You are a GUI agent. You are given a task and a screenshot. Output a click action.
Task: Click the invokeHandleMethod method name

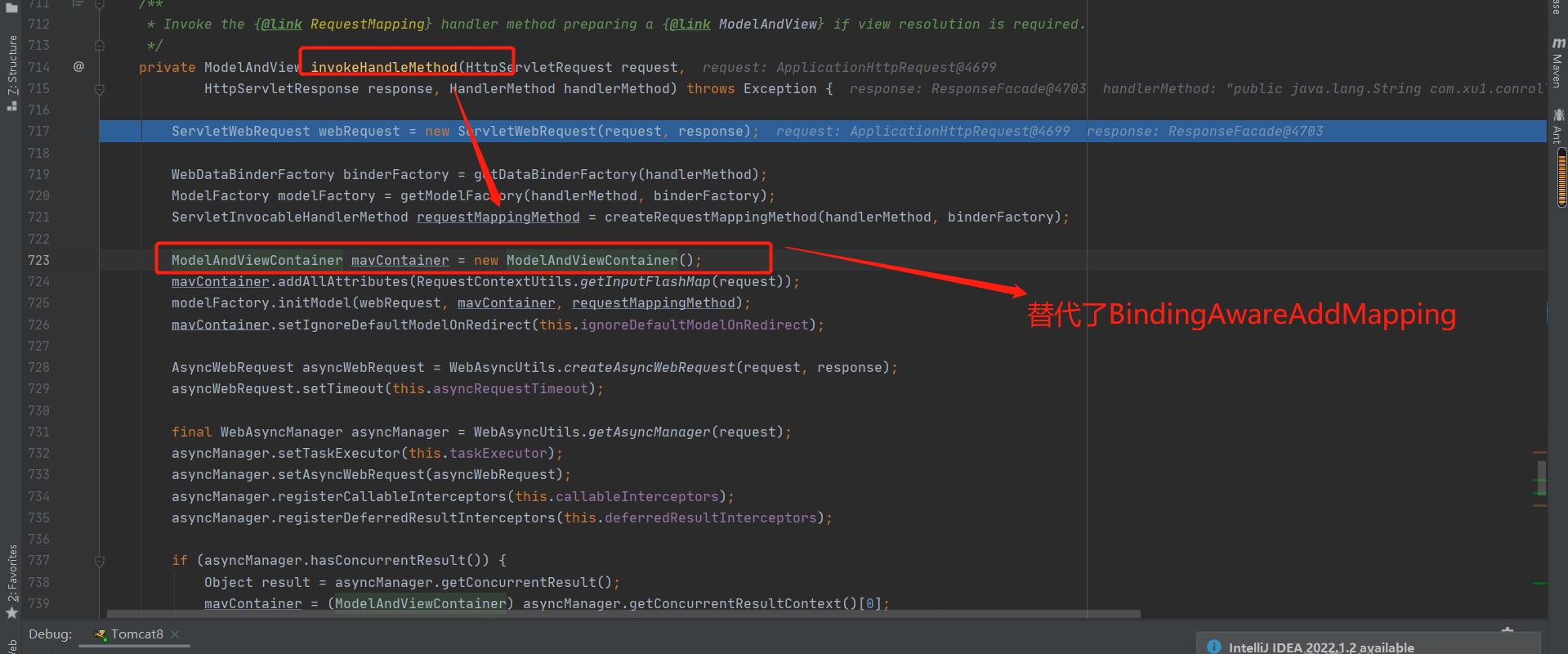[383, 67]
